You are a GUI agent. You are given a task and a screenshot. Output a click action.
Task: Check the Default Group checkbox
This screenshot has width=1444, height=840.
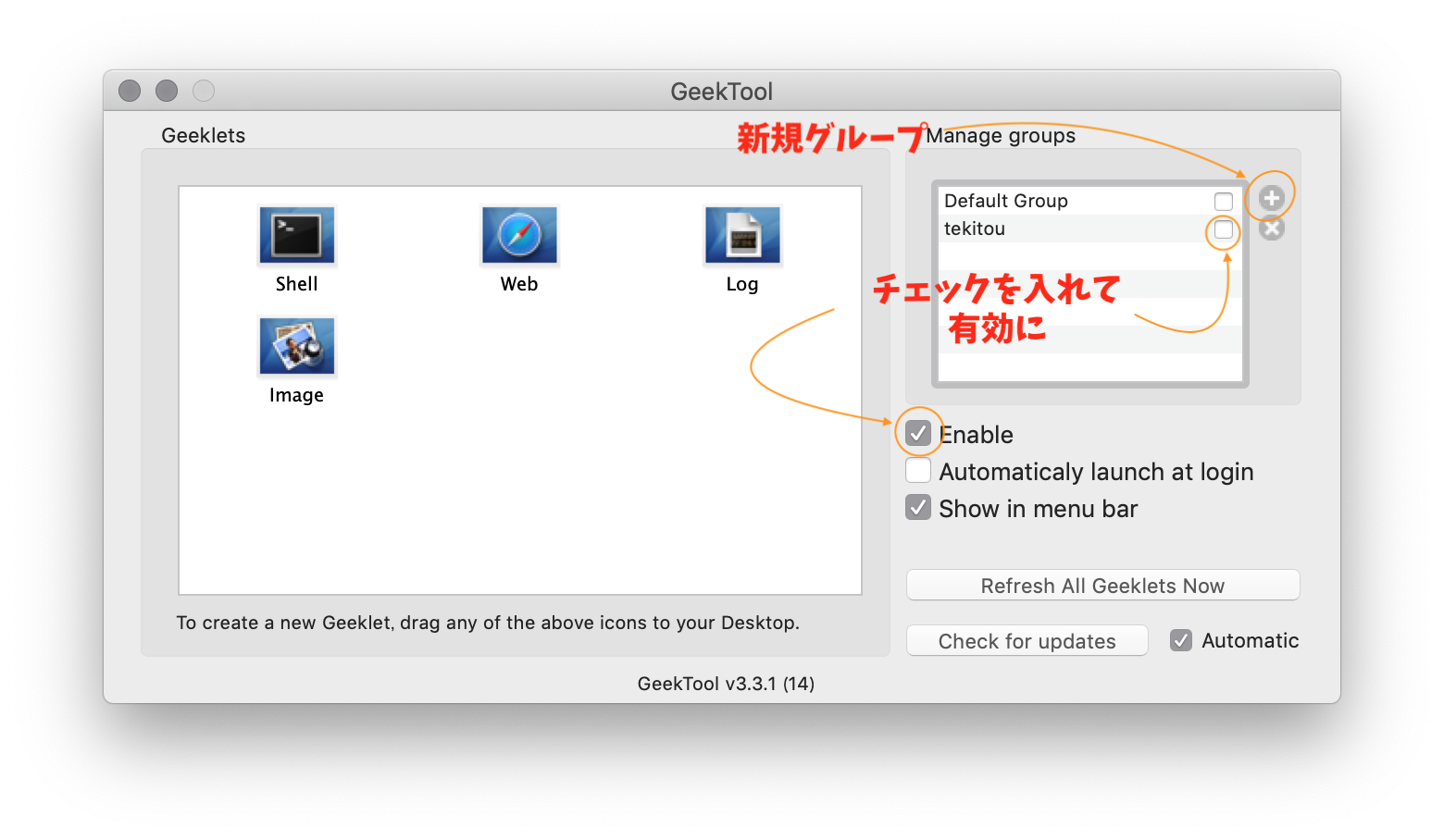1224,201
